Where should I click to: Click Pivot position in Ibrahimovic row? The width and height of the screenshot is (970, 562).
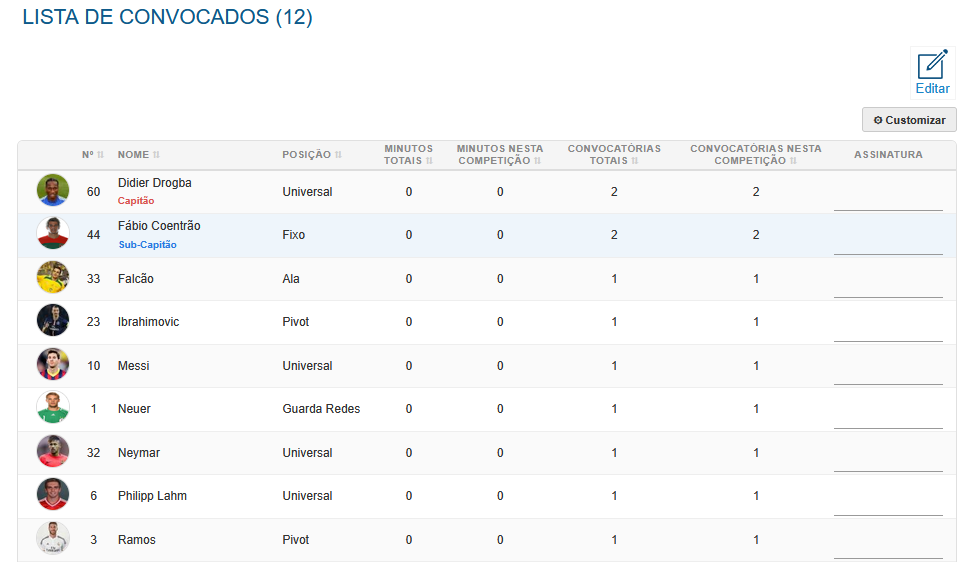pyautogui.click(x=296, y=322)
